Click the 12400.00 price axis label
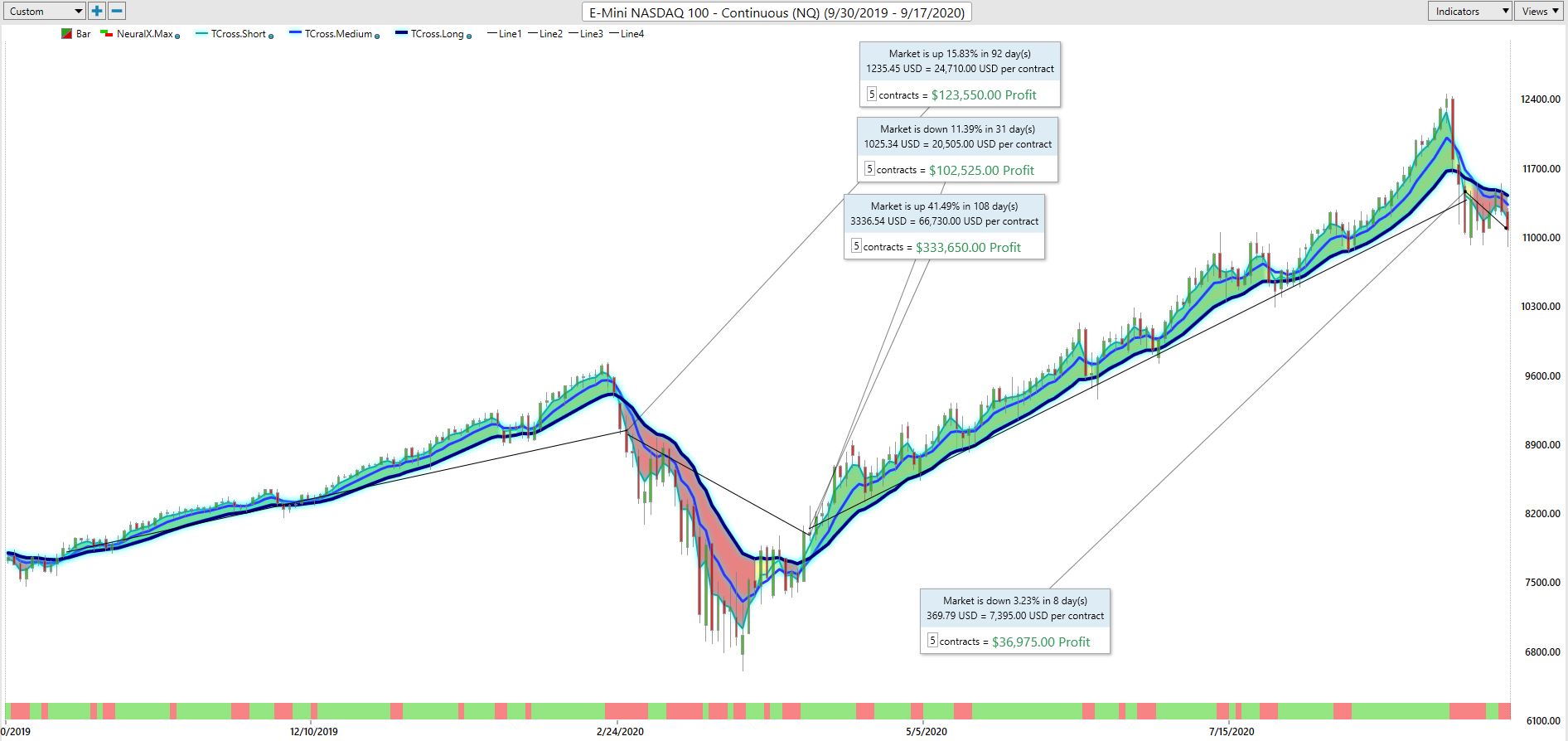Image resolution: width=1568 pixels, height=741 pixels. tap(1541, 99)
